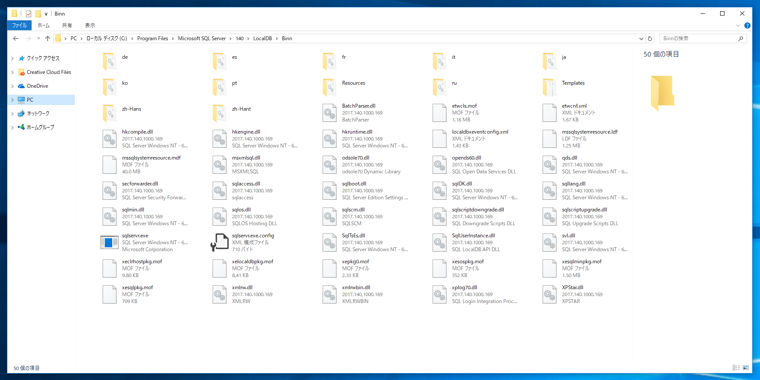Select the Templates folder icon
Screen dimensions: 760x380
[x=549, y=87]
